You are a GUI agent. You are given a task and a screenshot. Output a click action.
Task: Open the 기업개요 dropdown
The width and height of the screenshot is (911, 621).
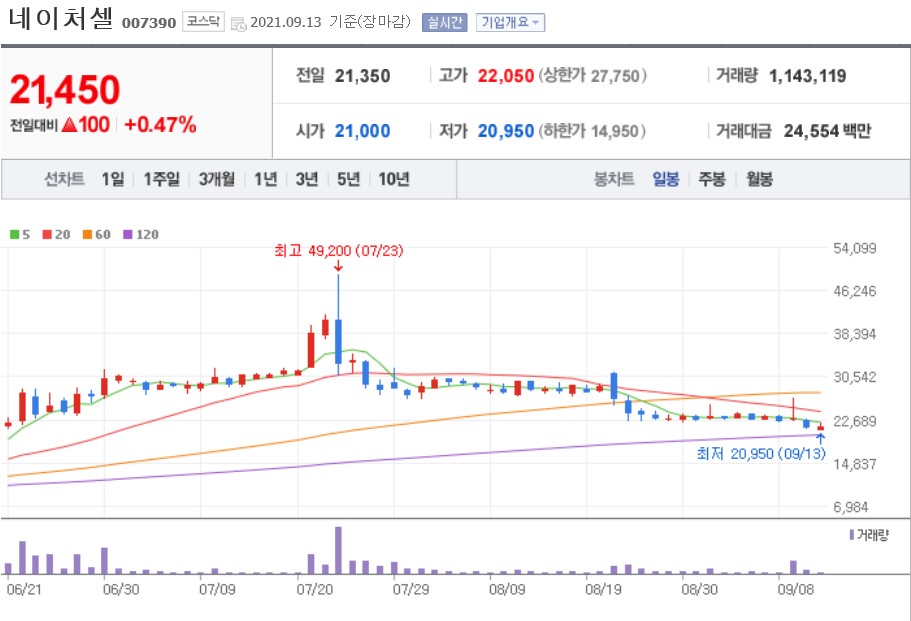pos(510,23)
